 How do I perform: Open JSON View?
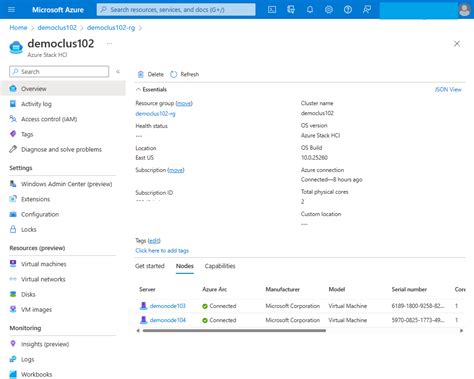point(448,89)
